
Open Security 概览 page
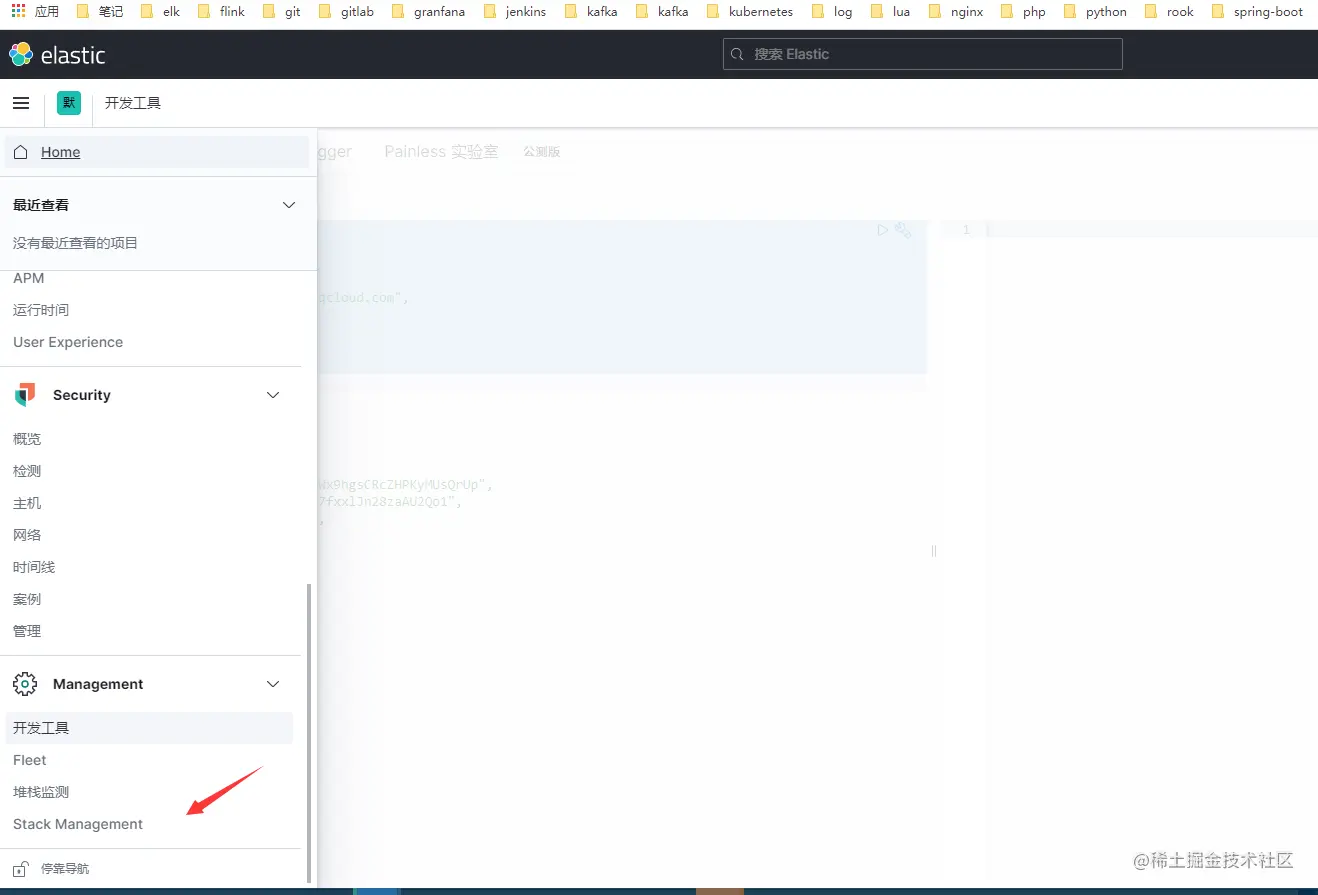(27, 439)
